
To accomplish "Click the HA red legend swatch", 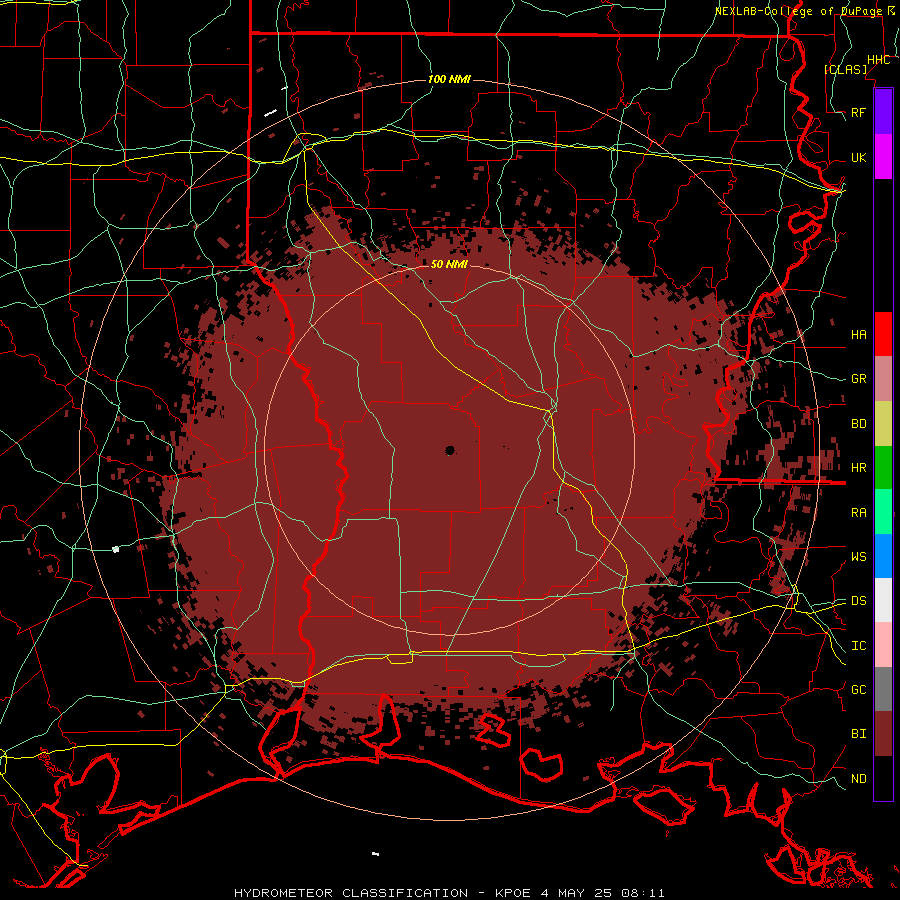I will 883,334.
